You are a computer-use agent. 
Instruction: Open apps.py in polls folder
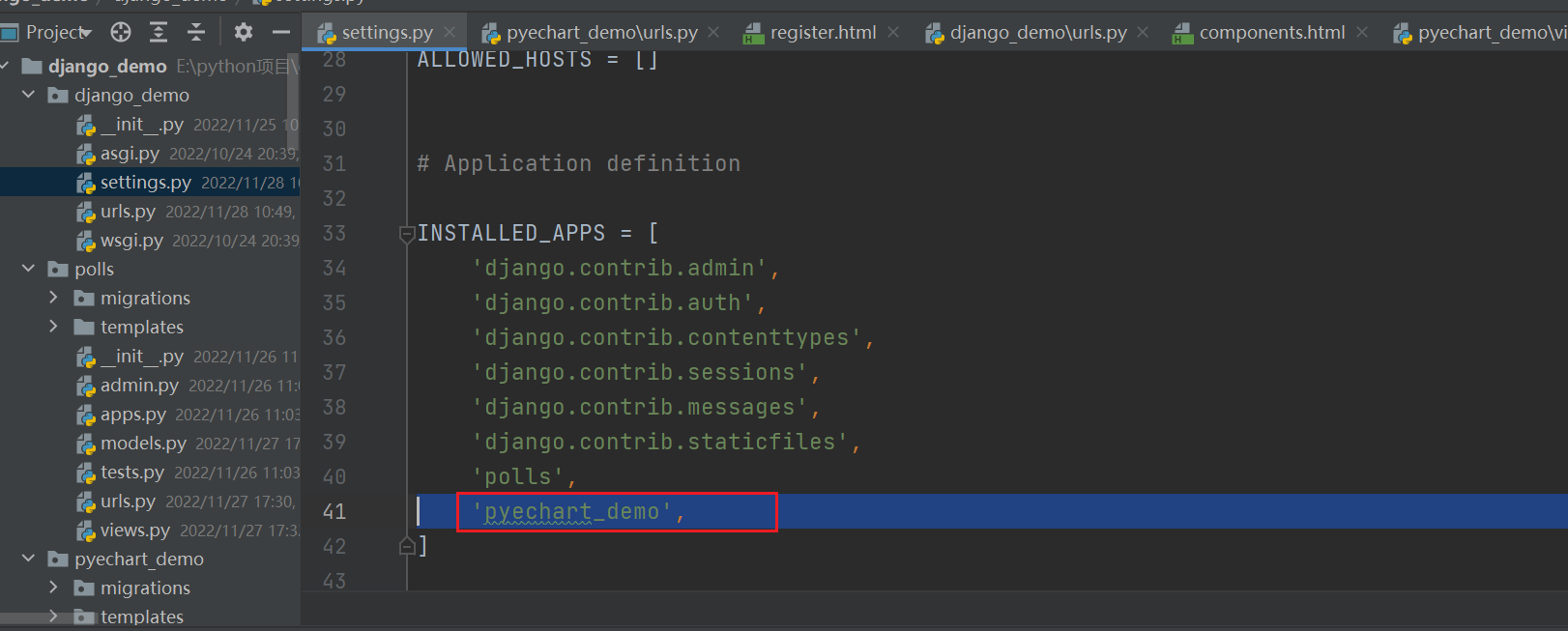(x=133, y=414)
